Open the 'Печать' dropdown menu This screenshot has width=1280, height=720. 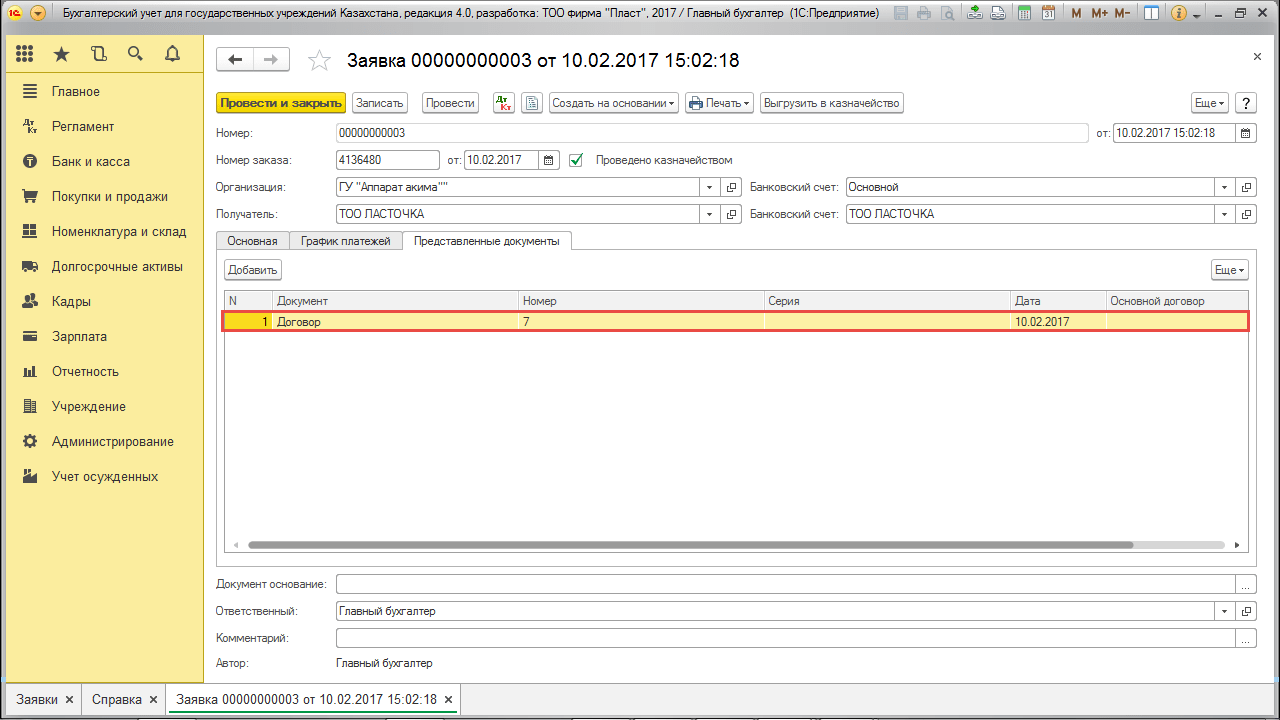coord(718,103)
